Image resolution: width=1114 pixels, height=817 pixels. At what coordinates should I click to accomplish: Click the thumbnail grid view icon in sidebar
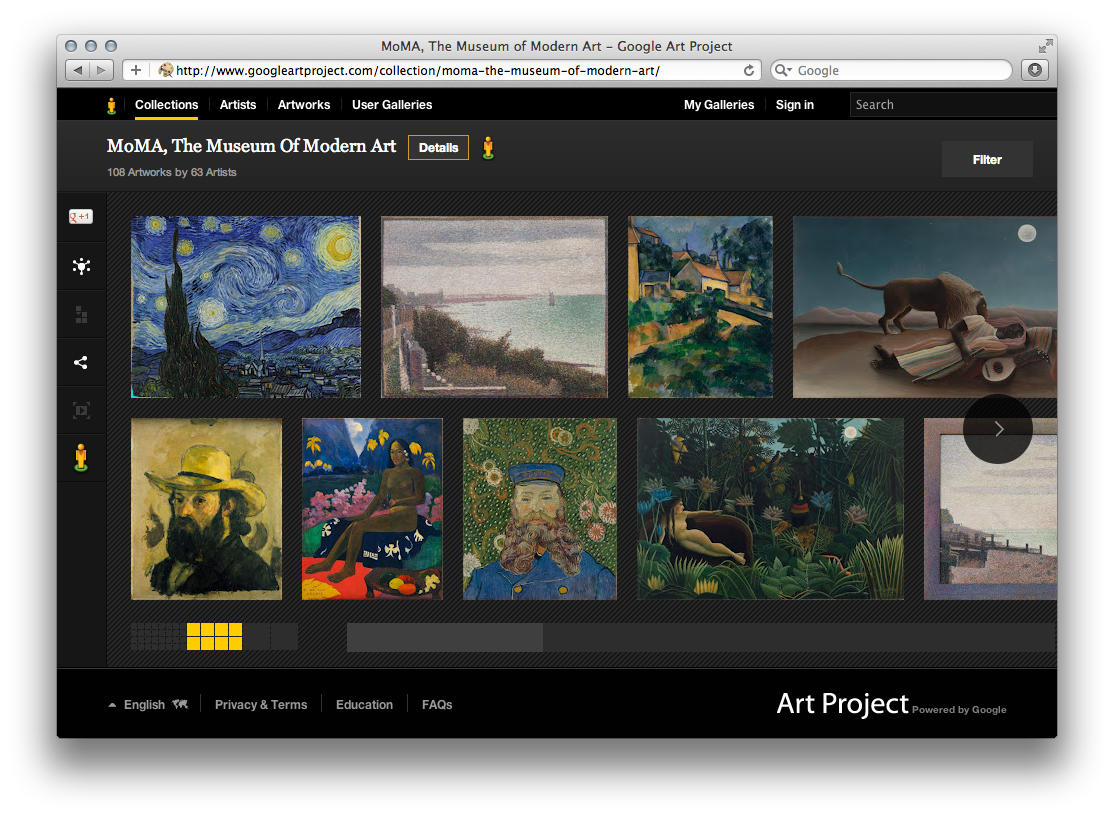pyautogui.click(x=81, y=314)
